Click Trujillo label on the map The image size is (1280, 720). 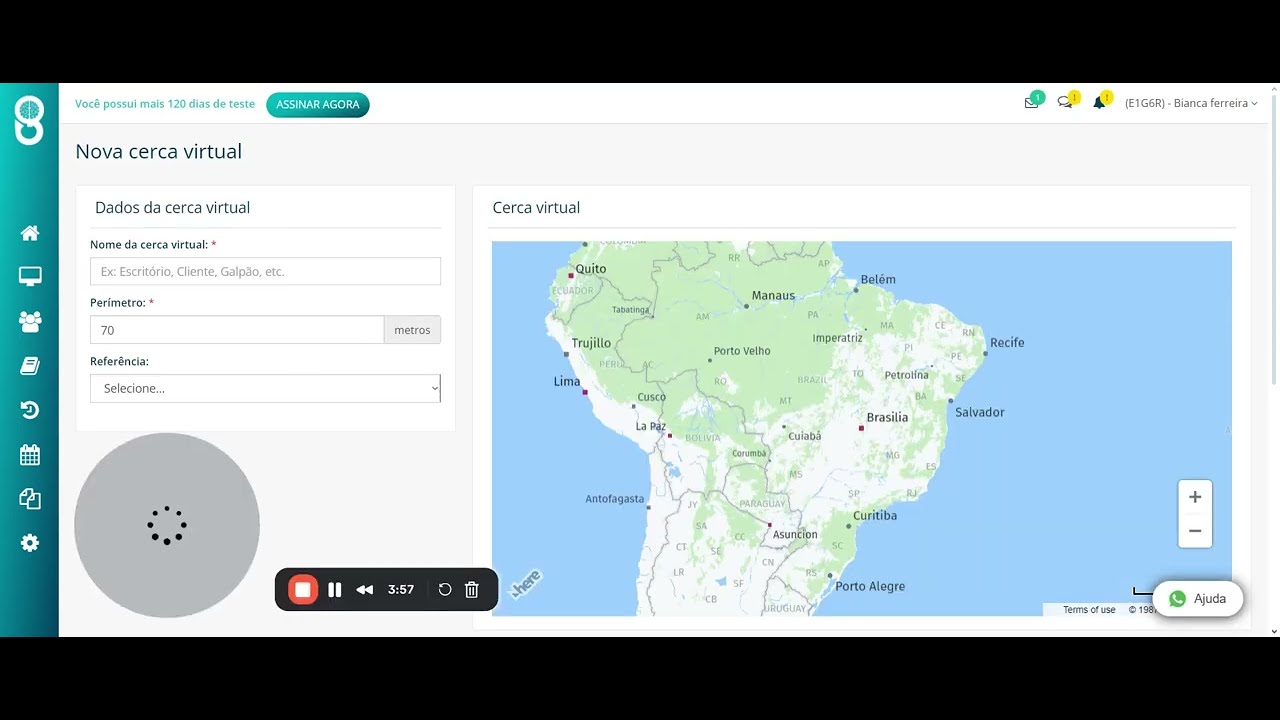click(591, 343)
